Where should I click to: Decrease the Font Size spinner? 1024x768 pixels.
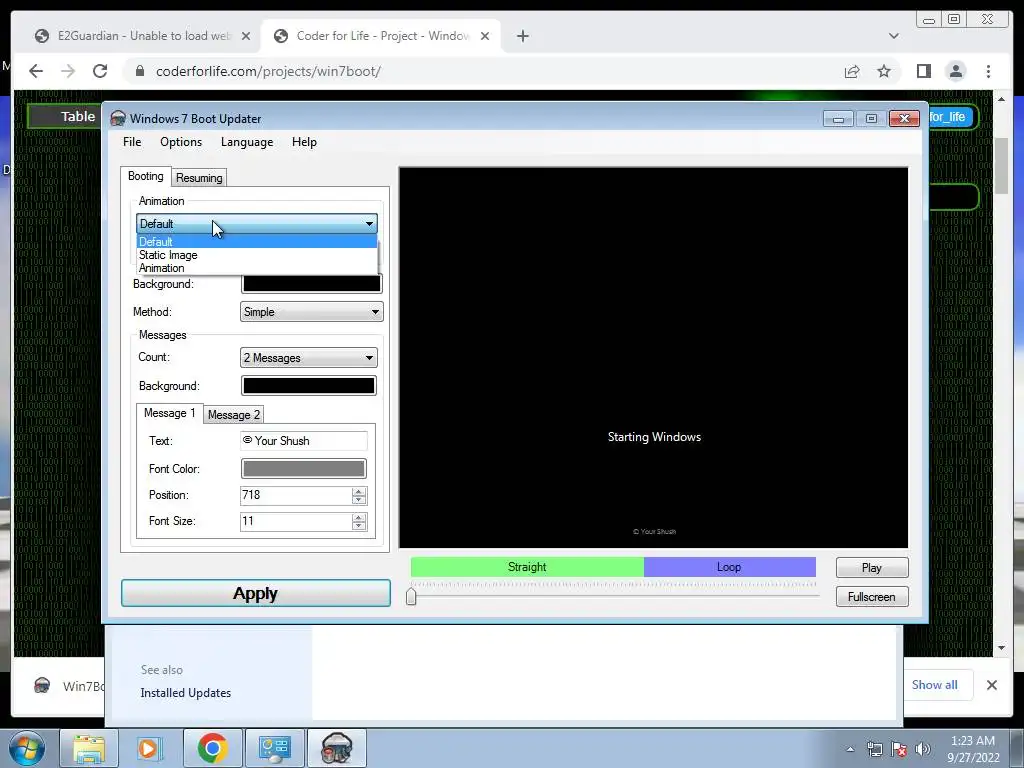[x=359, y=526]
